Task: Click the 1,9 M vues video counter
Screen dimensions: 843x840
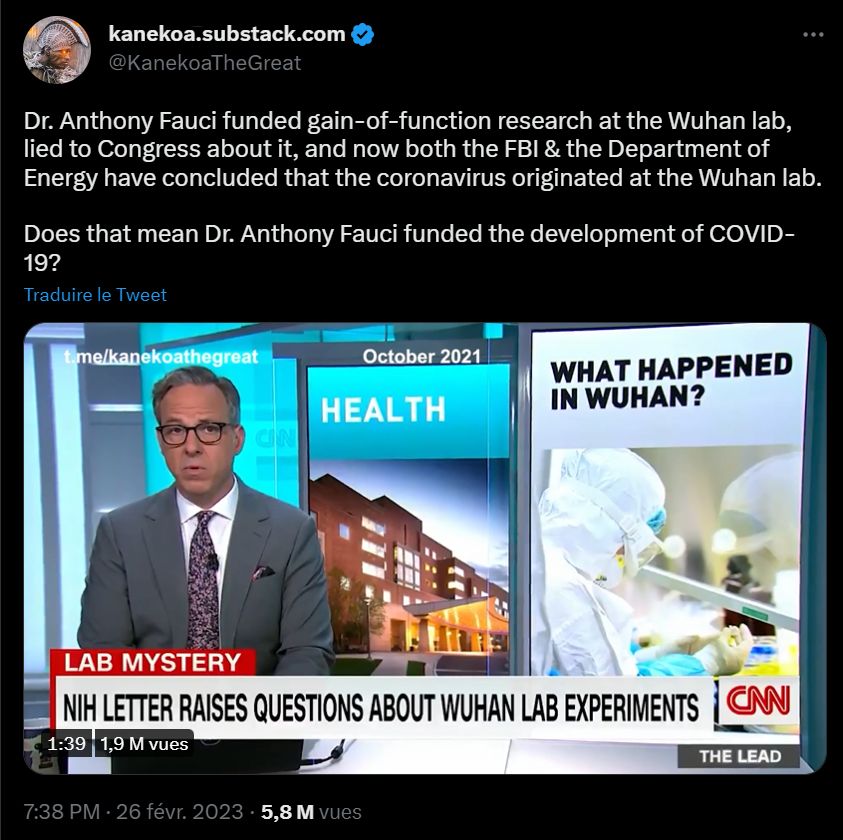Action: coord(144,744)
